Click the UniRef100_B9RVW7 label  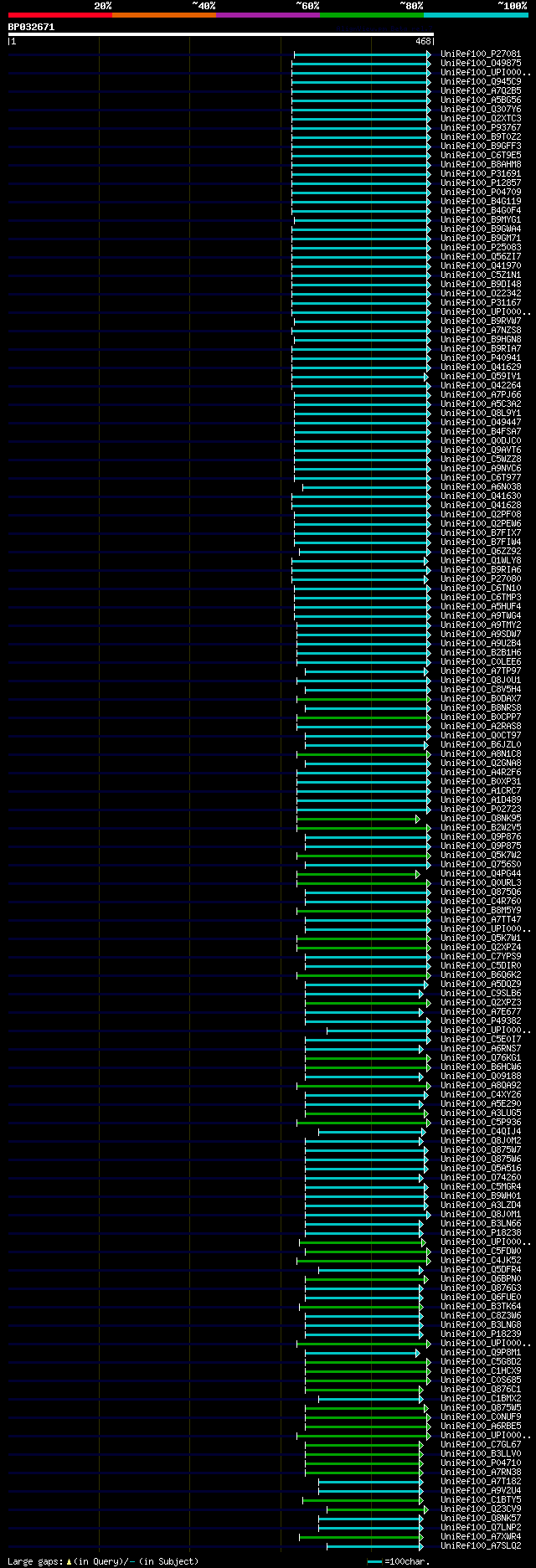[x=481, y=321]
